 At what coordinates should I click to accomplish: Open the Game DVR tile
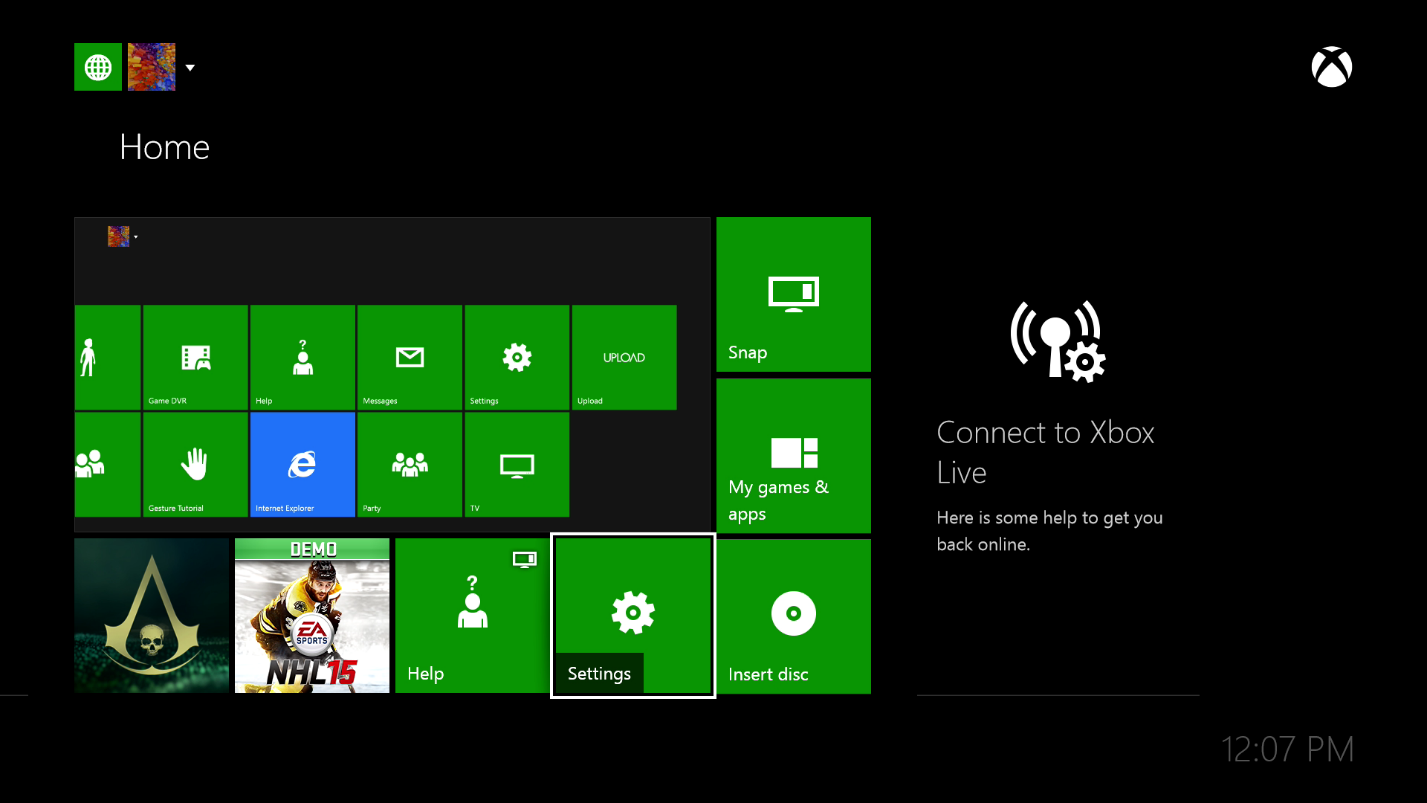pyautogui.click(x=195, y=358)
